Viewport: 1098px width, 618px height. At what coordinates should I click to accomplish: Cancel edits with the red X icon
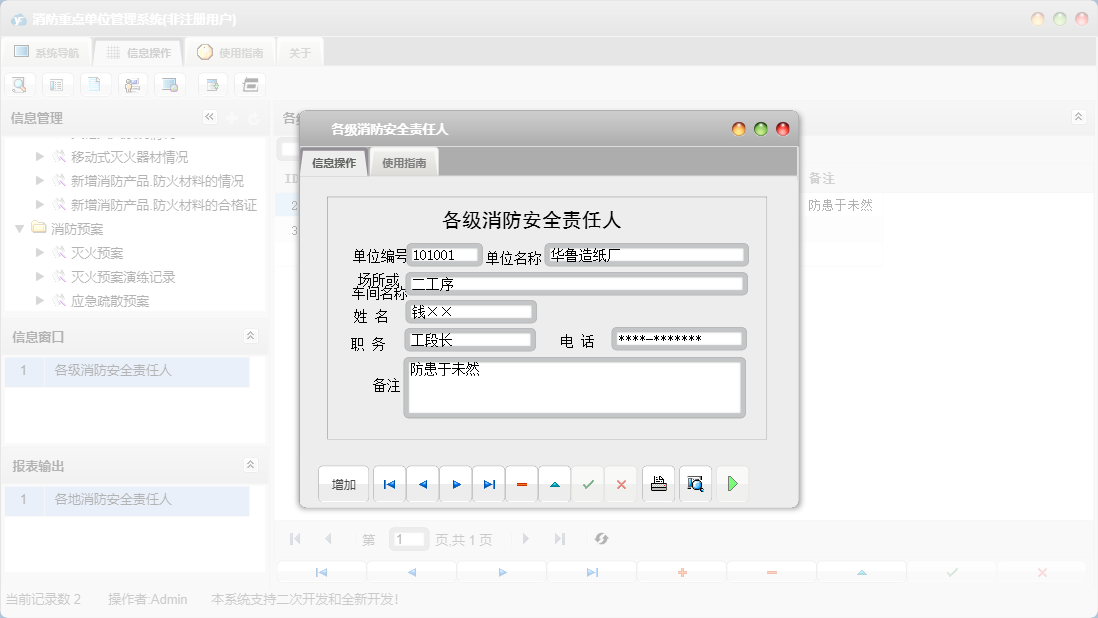(621, 483)
